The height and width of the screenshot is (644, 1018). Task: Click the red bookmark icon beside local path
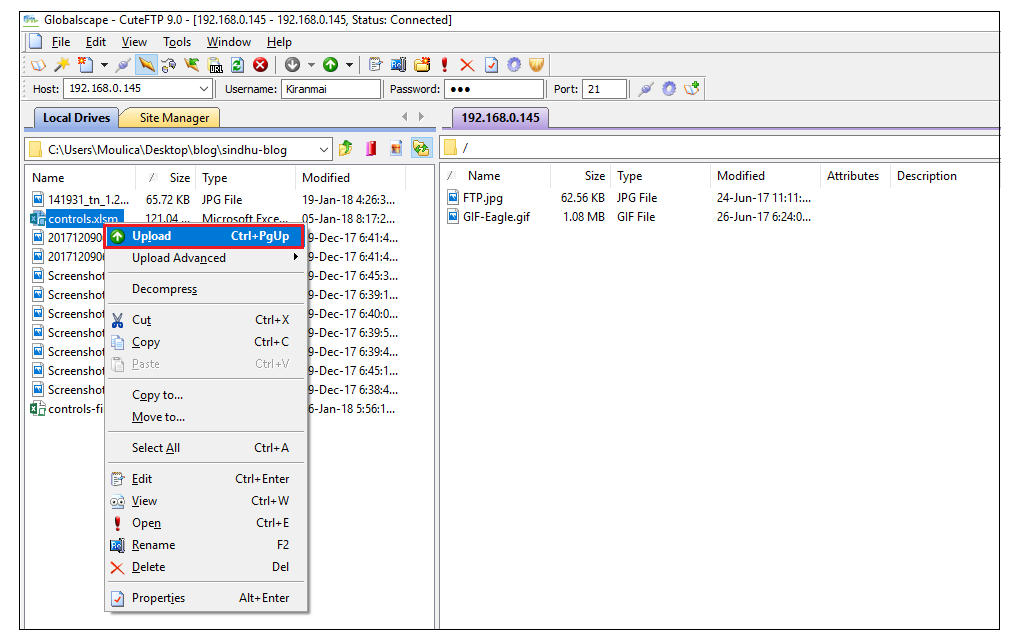point(371,149)
